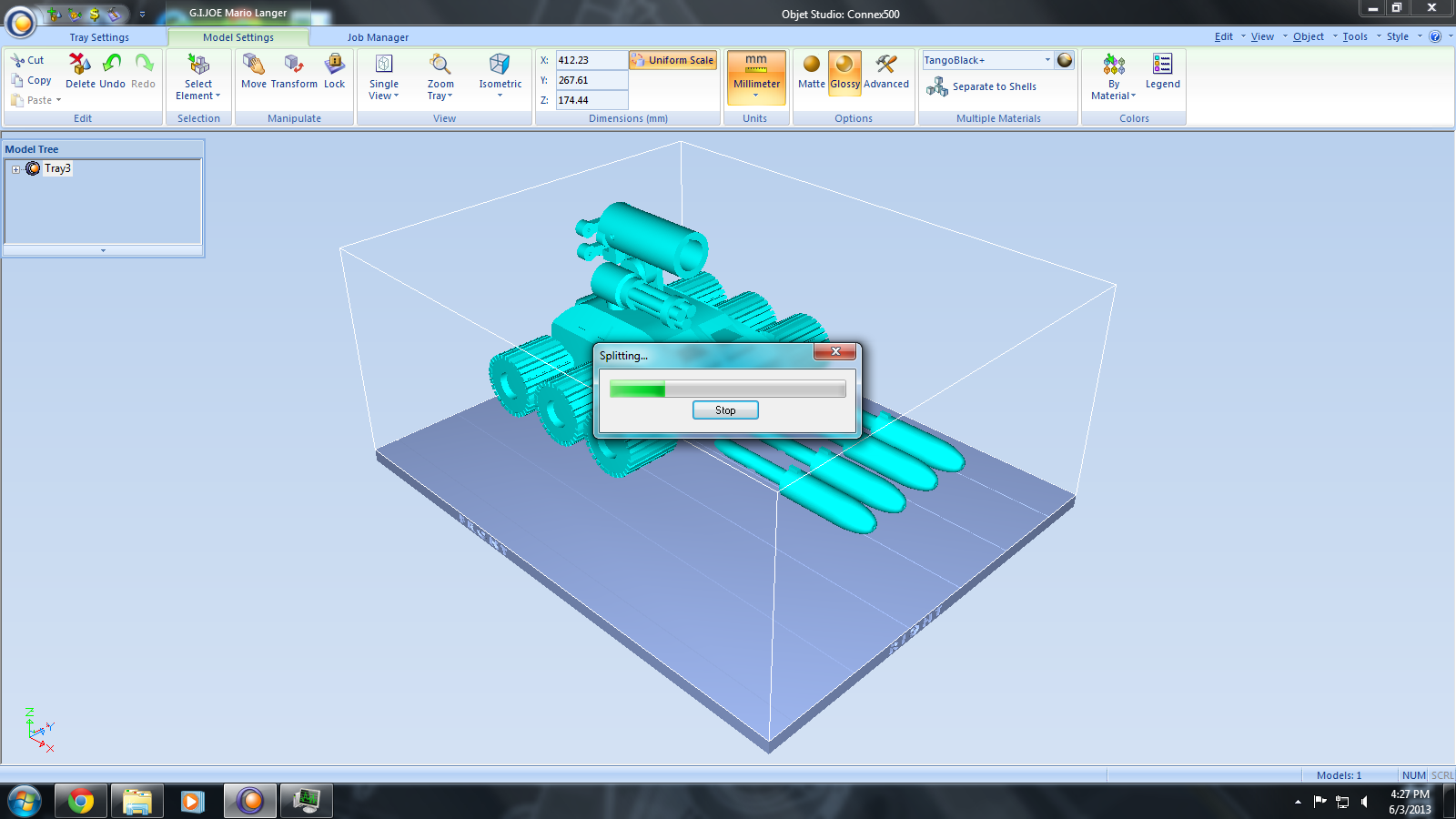Image resolution: width=1456 pixels, height=819 pixels.
Task: Lock the model orientation
Action: 335,71
